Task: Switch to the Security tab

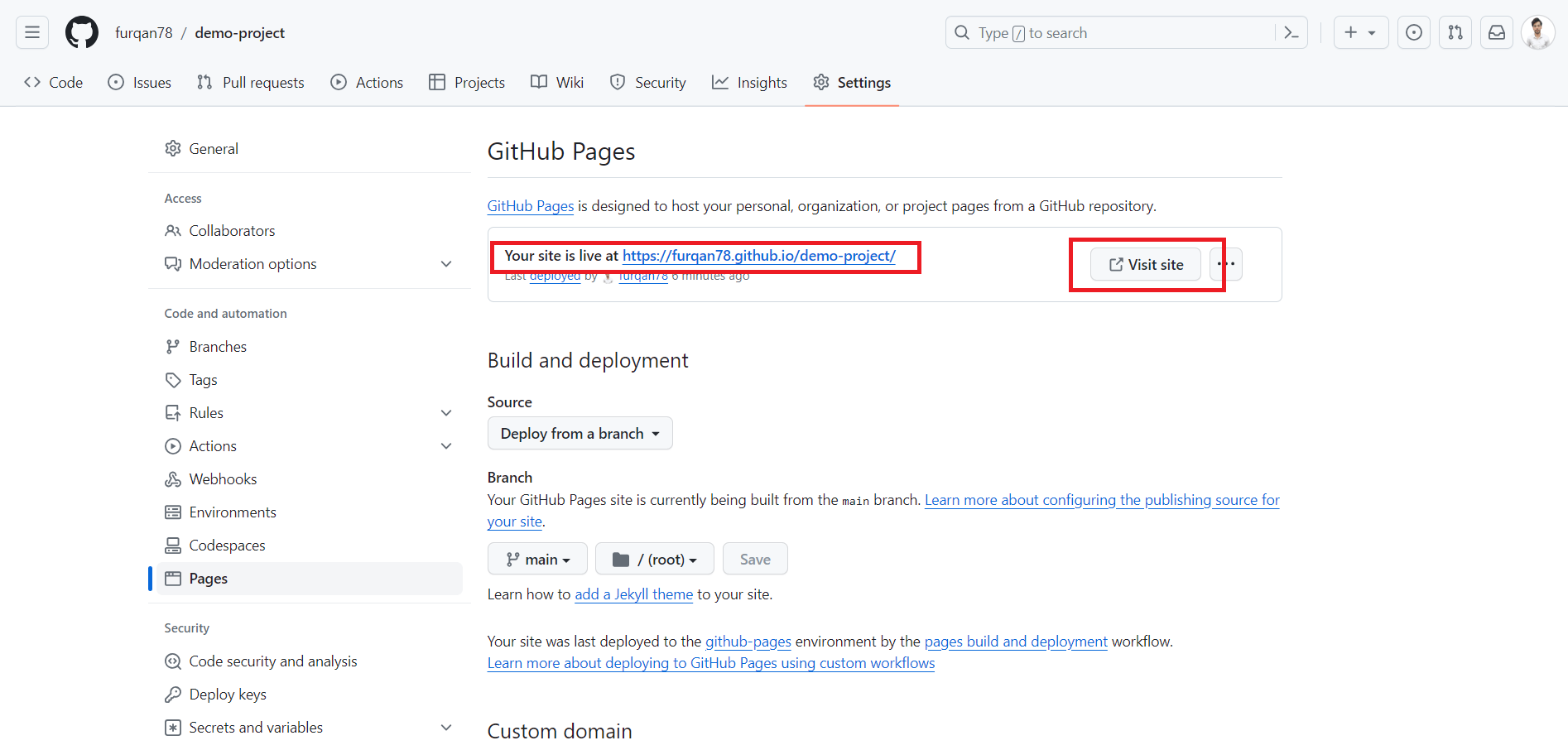Action: 648,82
